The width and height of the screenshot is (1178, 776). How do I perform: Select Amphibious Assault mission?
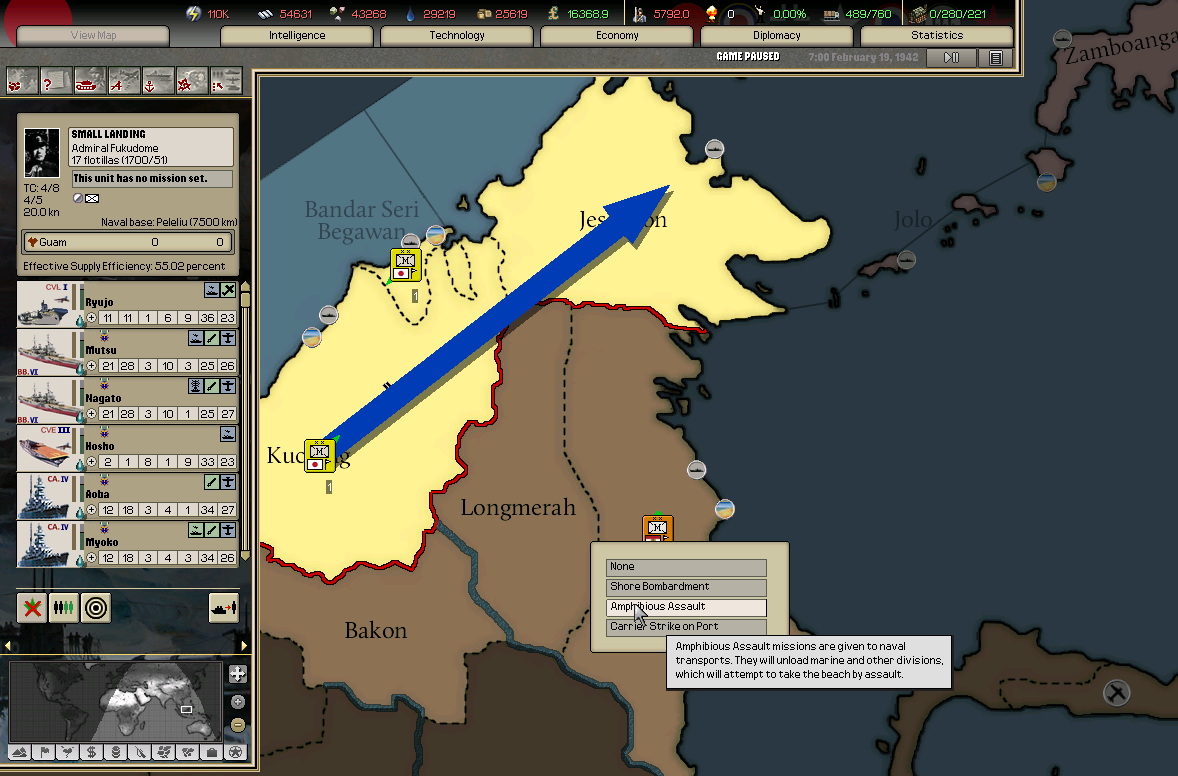(686, 607)
